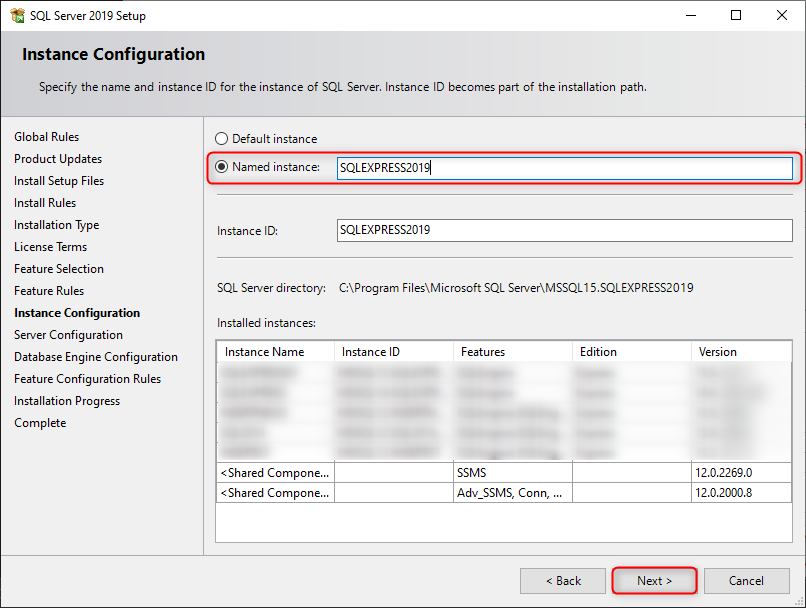
Task: Click the Feature Selection step
Action: point(59,269)
